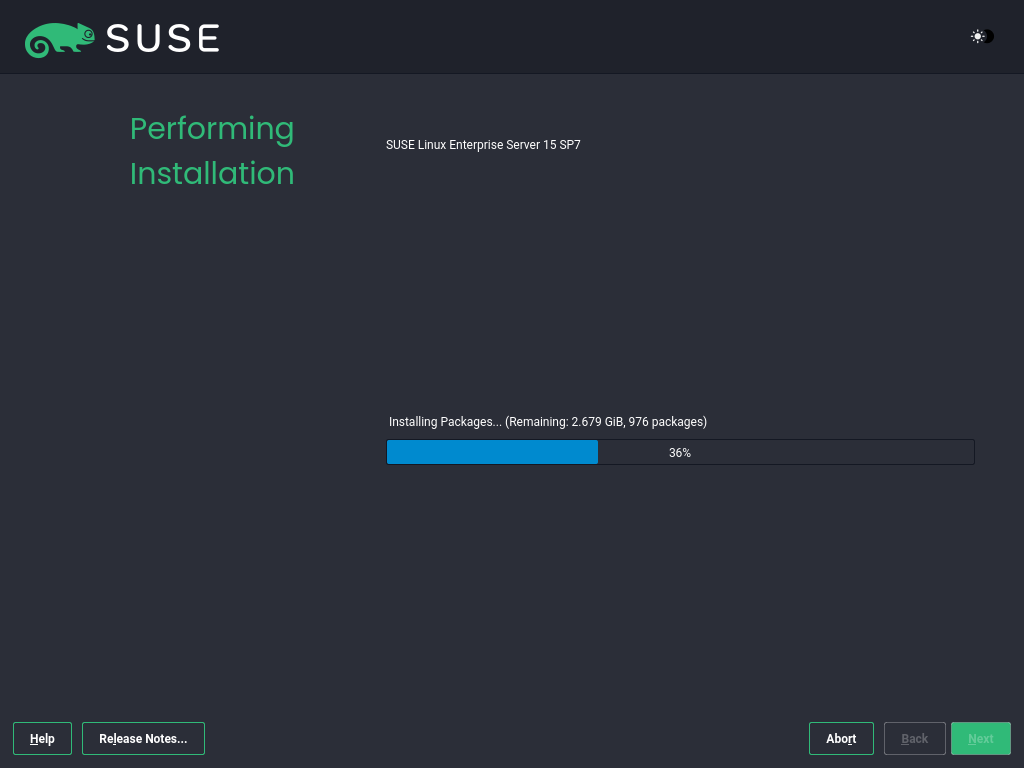The height and width of the screenshot is (768, 1024).
Task: Click the "Installing Packages..." status text
Action: (445, 422)
